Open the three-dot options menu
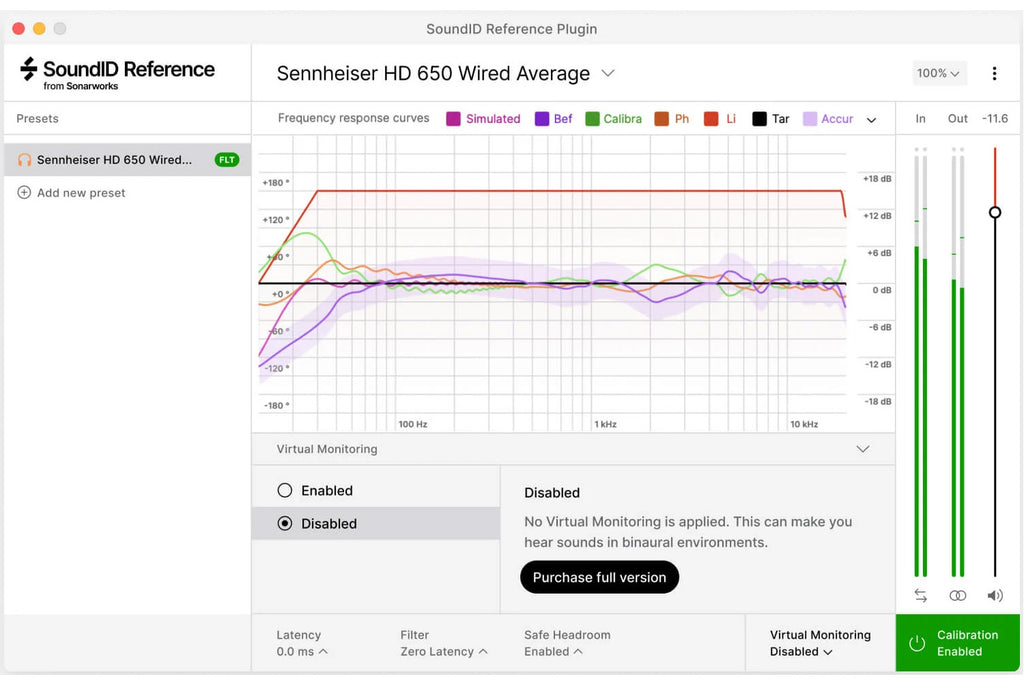 [x=994, y=73]
